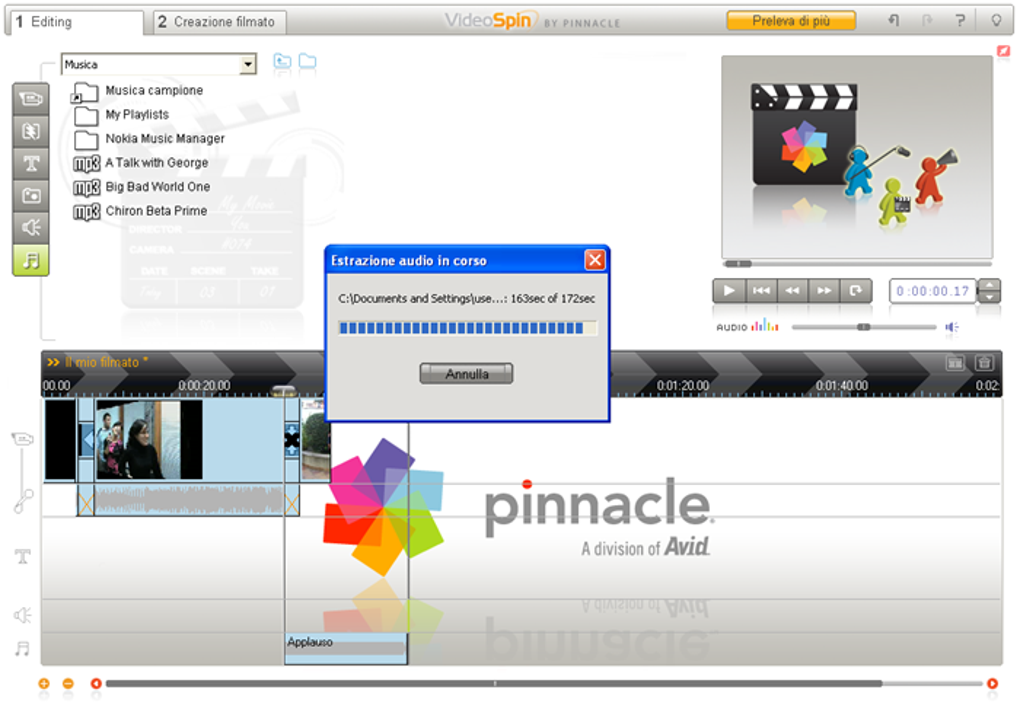Toggle loop playback button
The image size is (1020, 715).
click(856, 291)
